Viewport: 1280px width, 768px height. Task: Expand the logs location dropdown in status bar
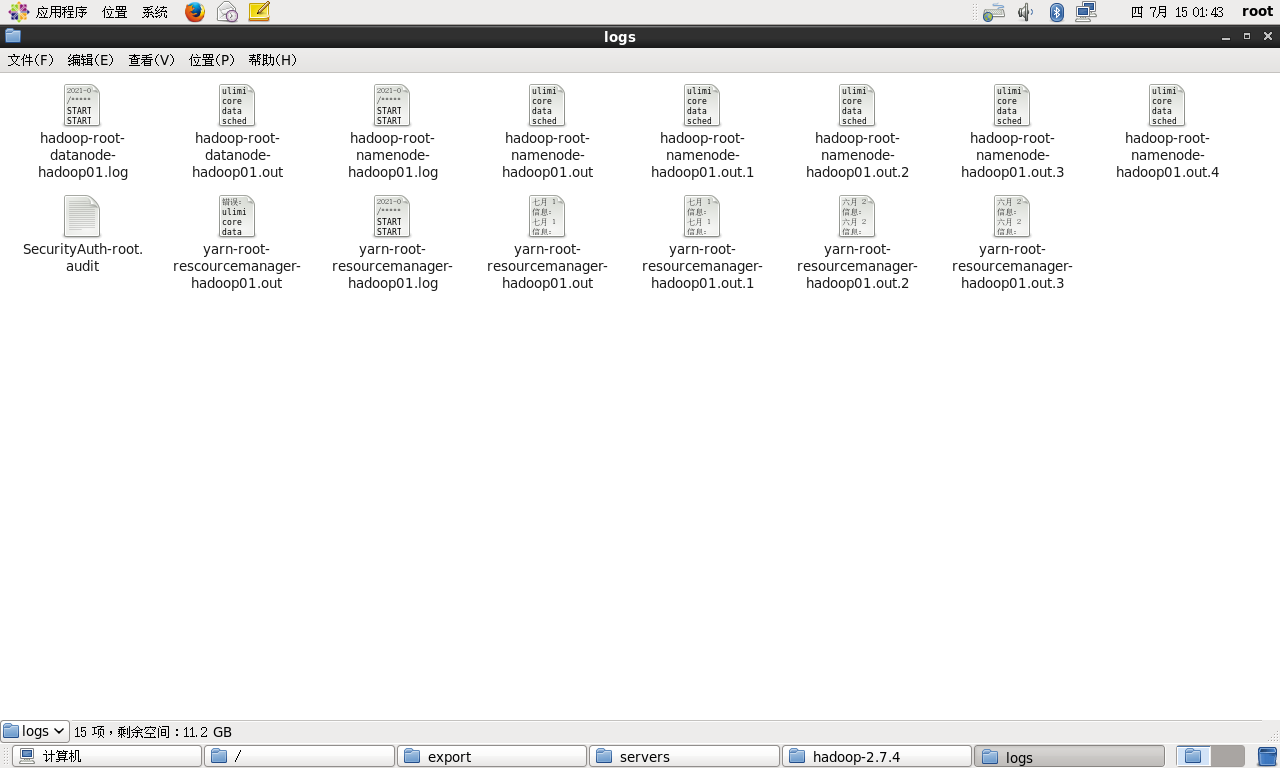pyautogui.click(x=35, y=731)
